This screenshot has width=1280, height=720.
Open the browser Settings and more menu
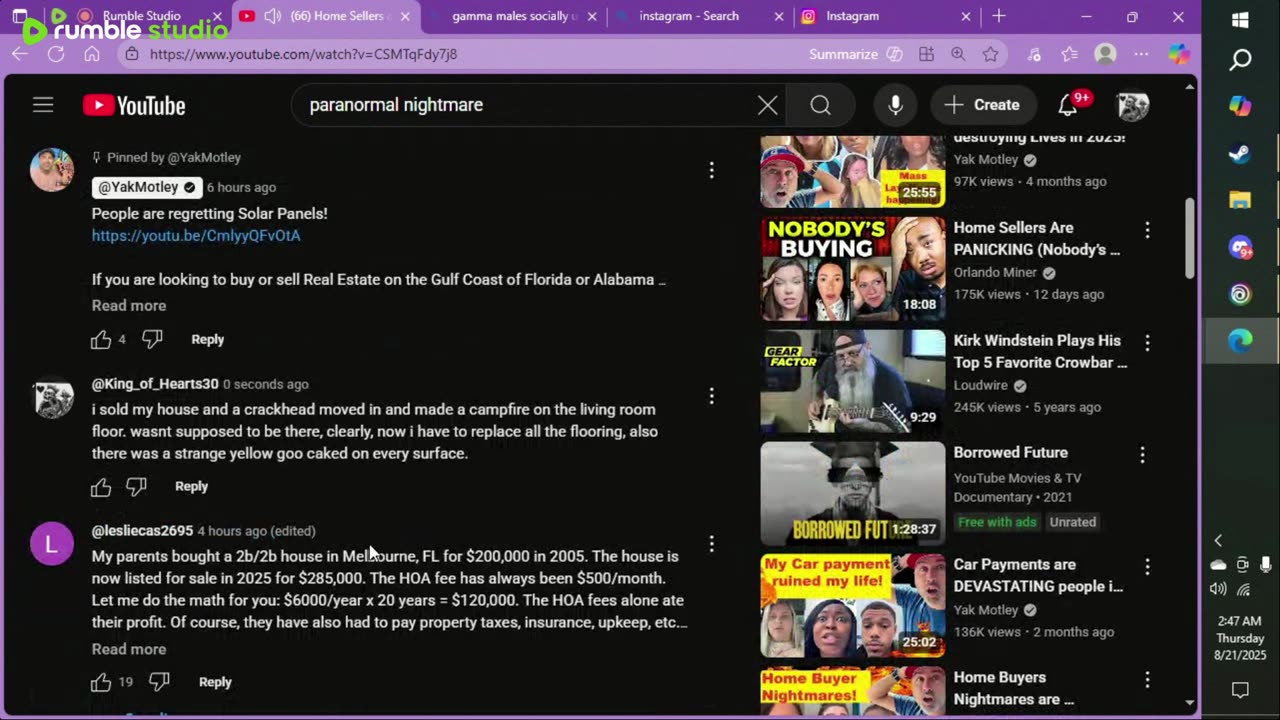(x=1141, y=54)
